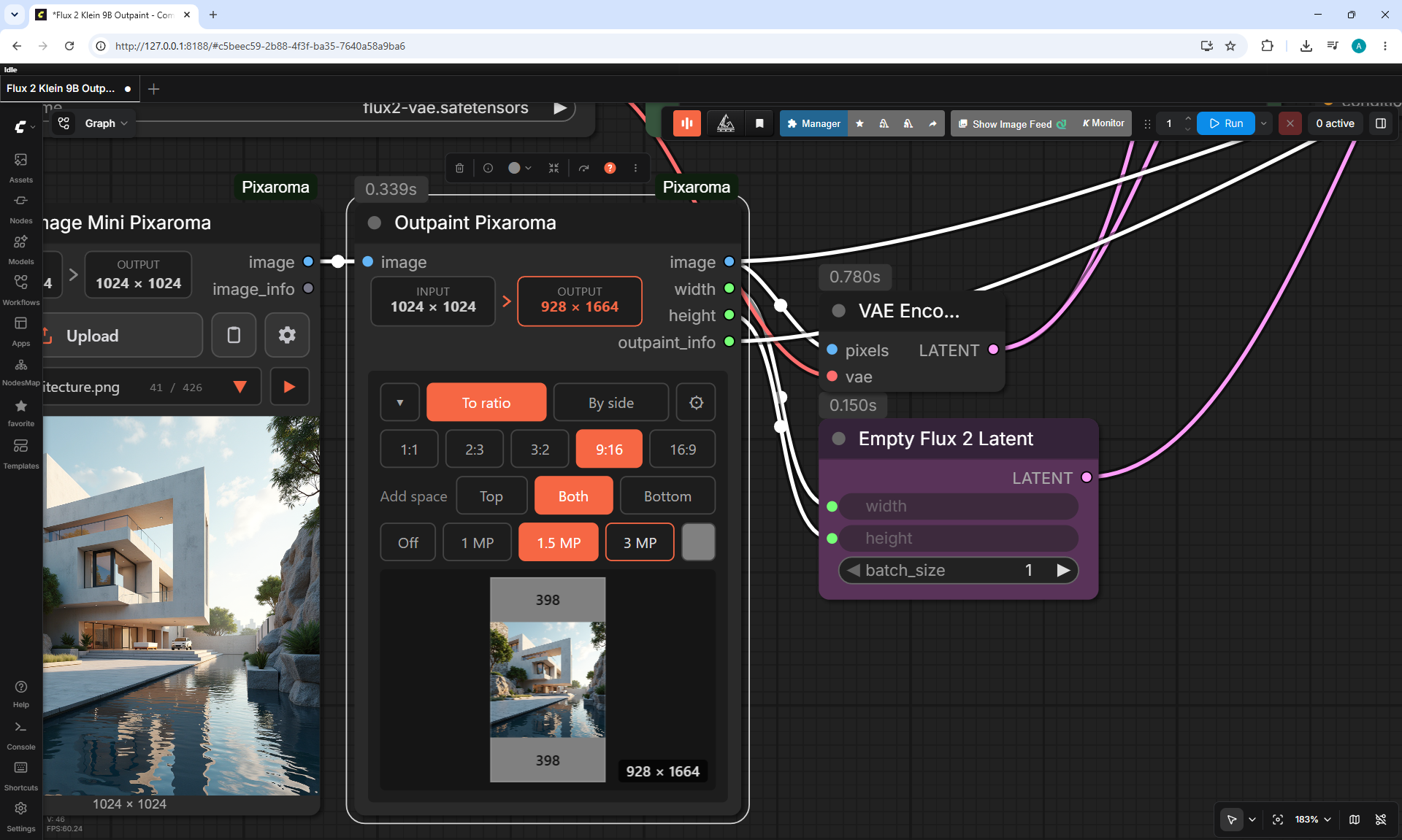Choose the 1:1 aspect ratio
Viewport: 1402px width, 840px height.
[x=409, y=449]
